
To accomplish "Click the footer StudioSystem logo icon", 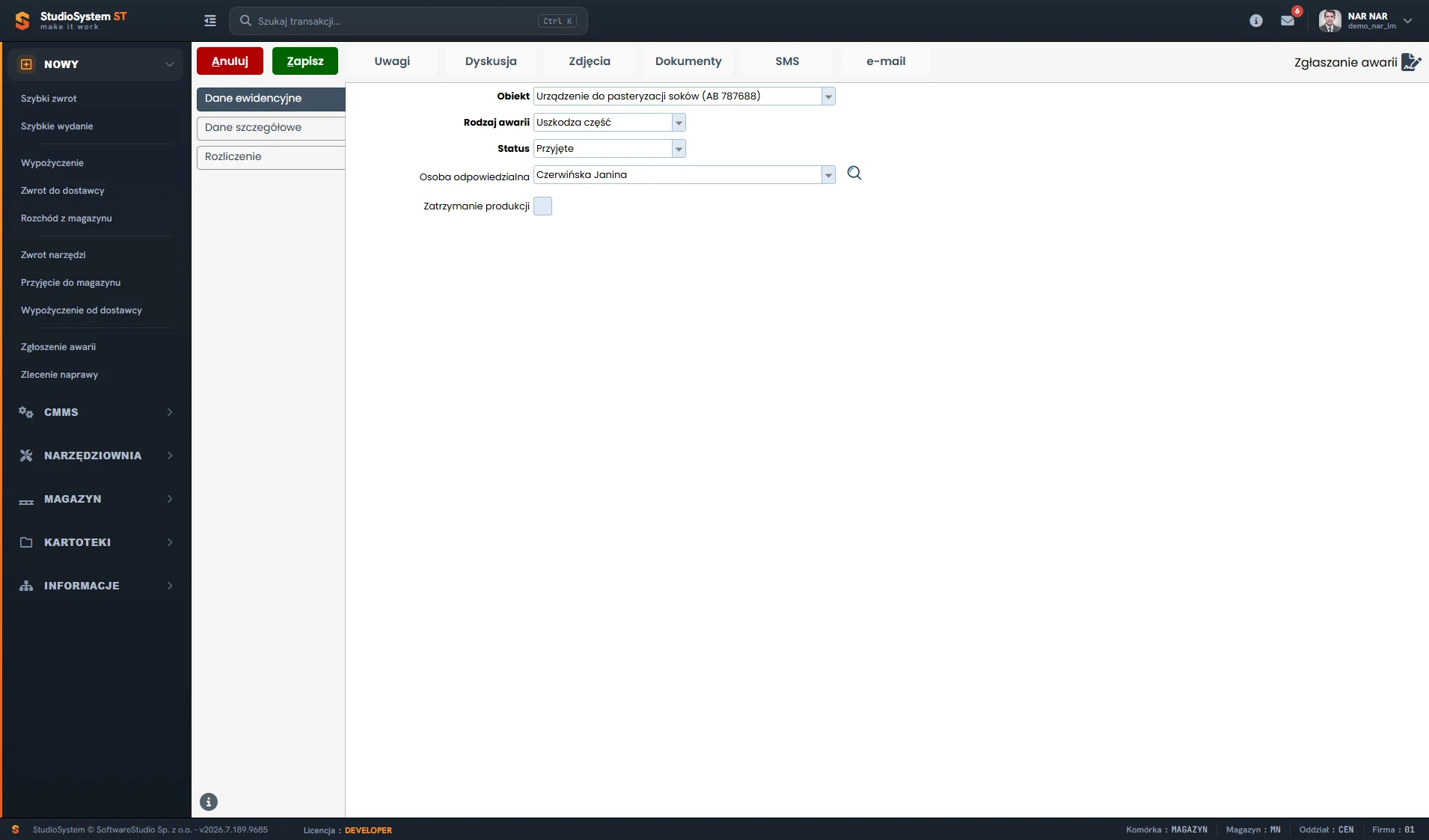I will (15, 830).
